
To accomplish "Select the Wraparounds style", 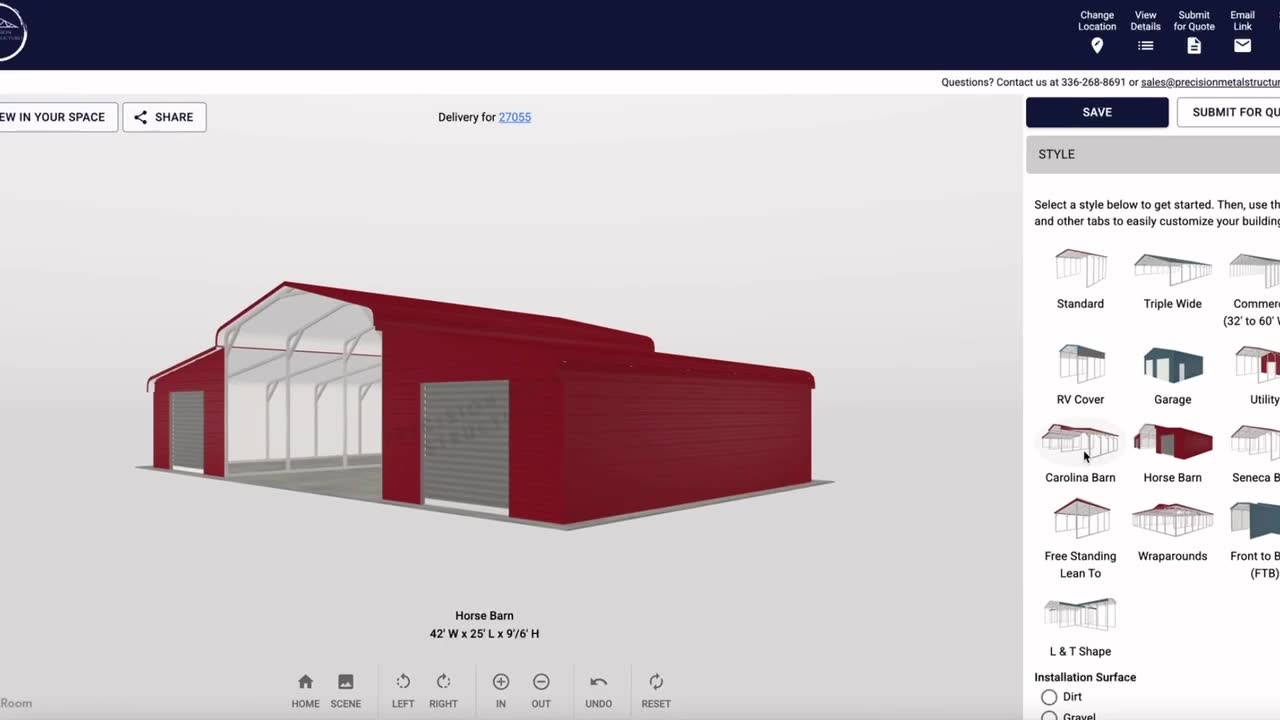I will click(1173, 520).
